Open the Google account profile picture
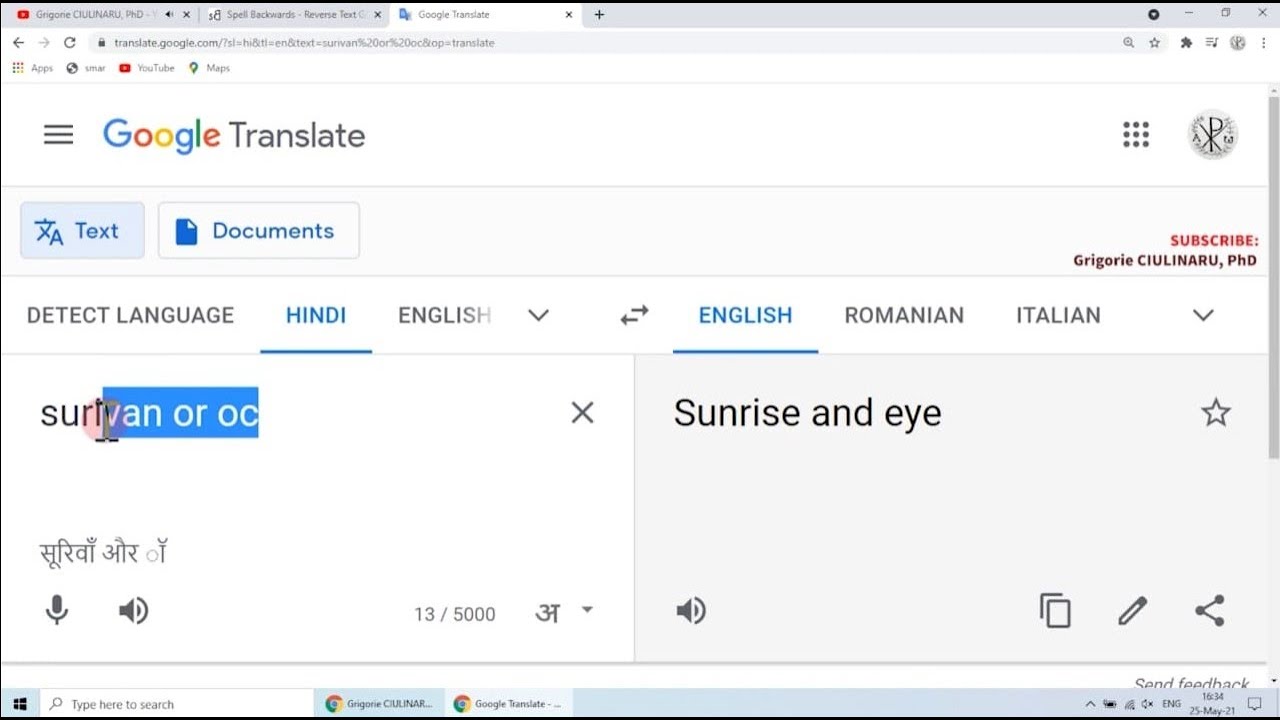The height and width of the screenshot is (720, 1280). (x=1213, y=135)
